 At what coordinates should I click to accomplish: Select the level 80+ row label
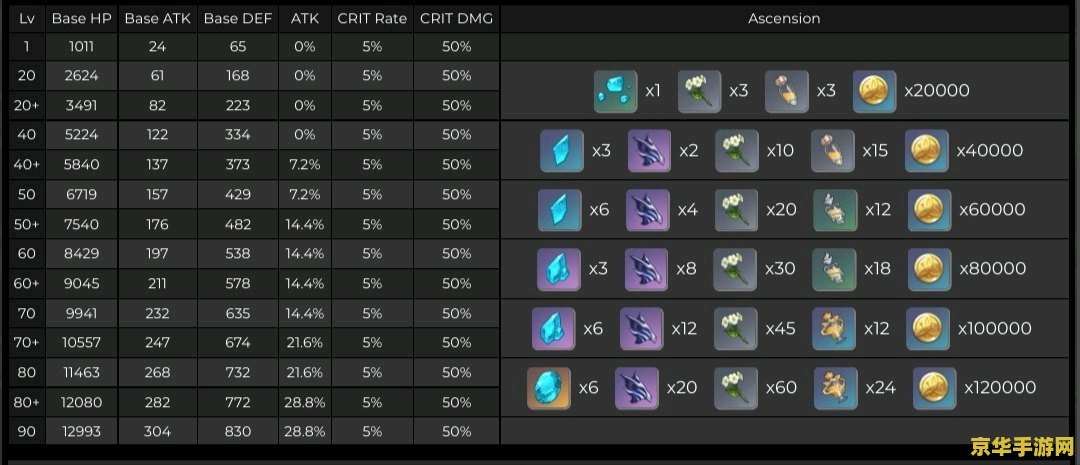coord(27,402)
